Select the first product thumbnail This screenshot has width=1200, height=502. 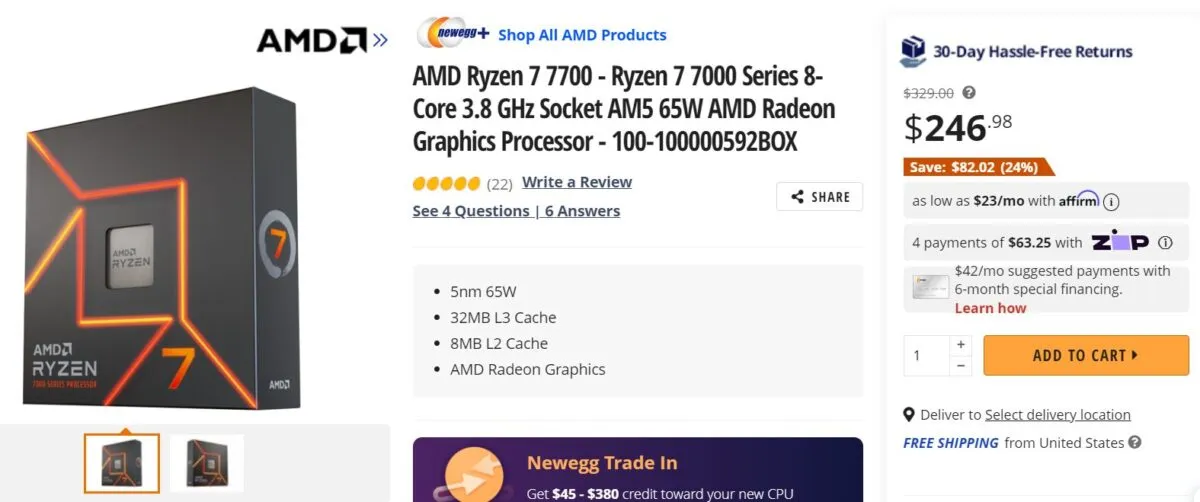click(x=121, y=464)
